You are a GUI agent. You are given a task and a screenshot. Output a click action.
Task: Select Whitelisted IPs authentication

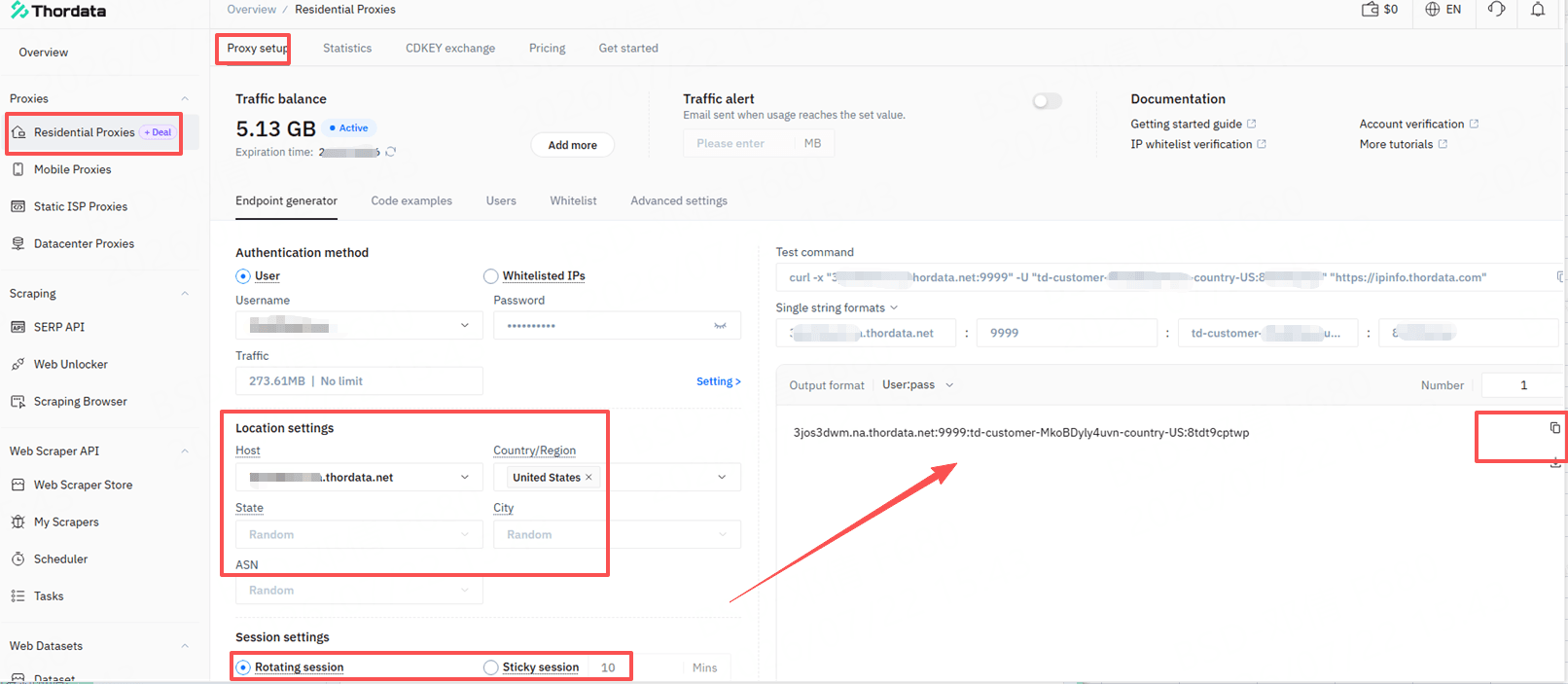pyautogui.click(x=491, y=276)
